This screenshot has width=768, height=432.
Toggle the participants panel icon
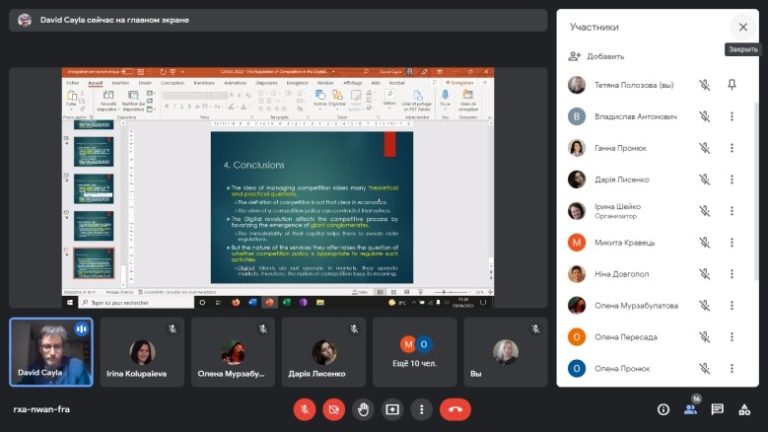(691, 409)
